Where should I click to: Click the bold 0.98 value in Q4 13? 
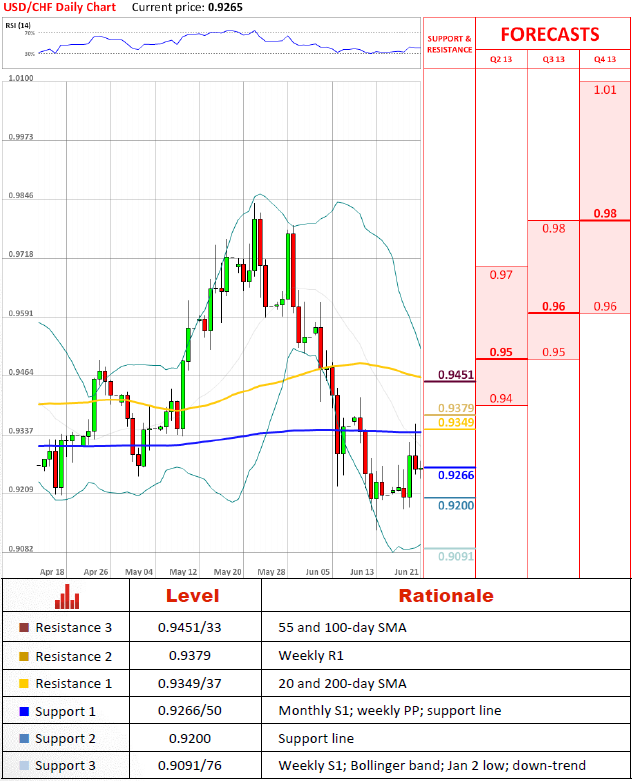605,214
